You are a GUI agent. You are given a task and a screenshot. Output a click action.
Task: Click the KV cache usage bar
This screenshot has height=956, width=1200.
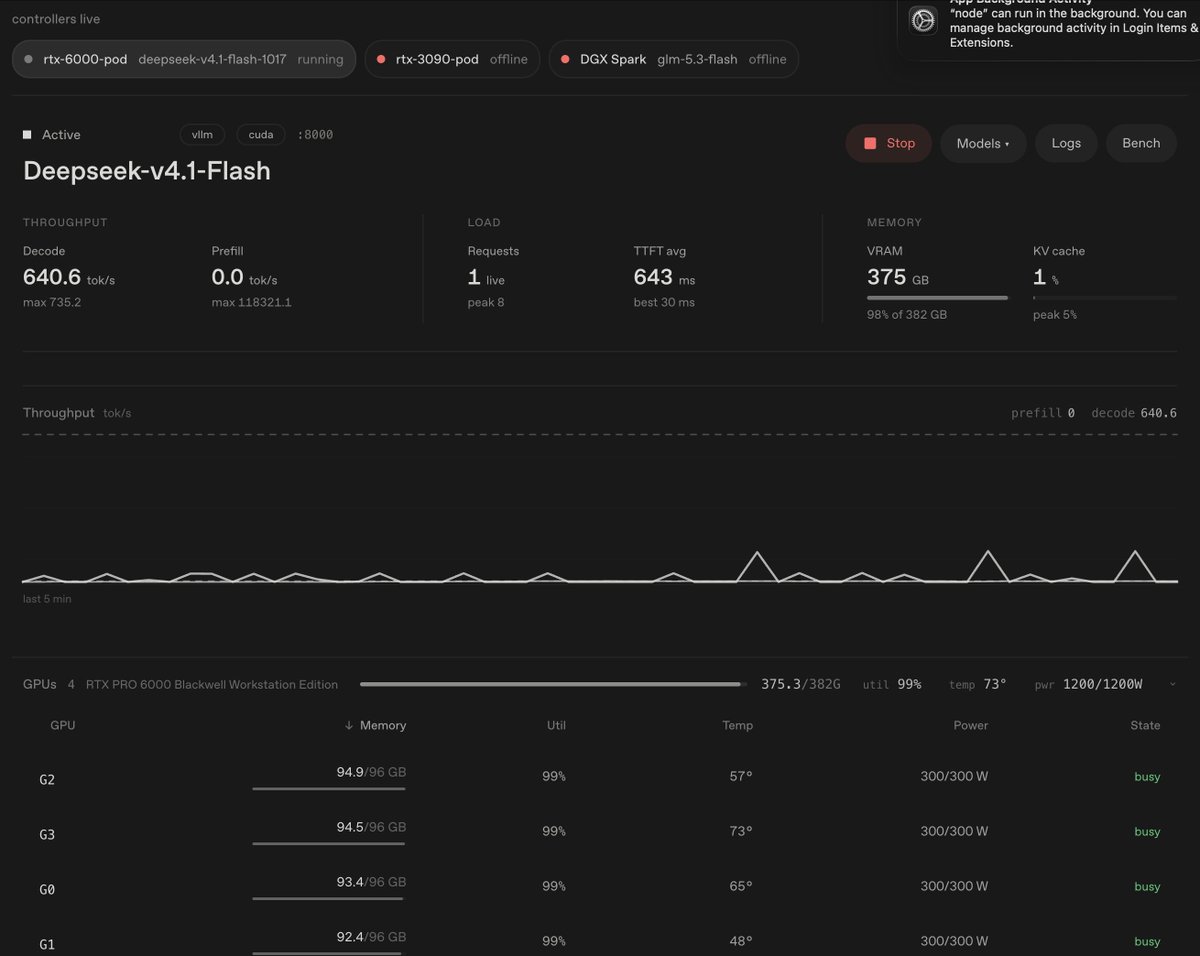pos(1105,297)
